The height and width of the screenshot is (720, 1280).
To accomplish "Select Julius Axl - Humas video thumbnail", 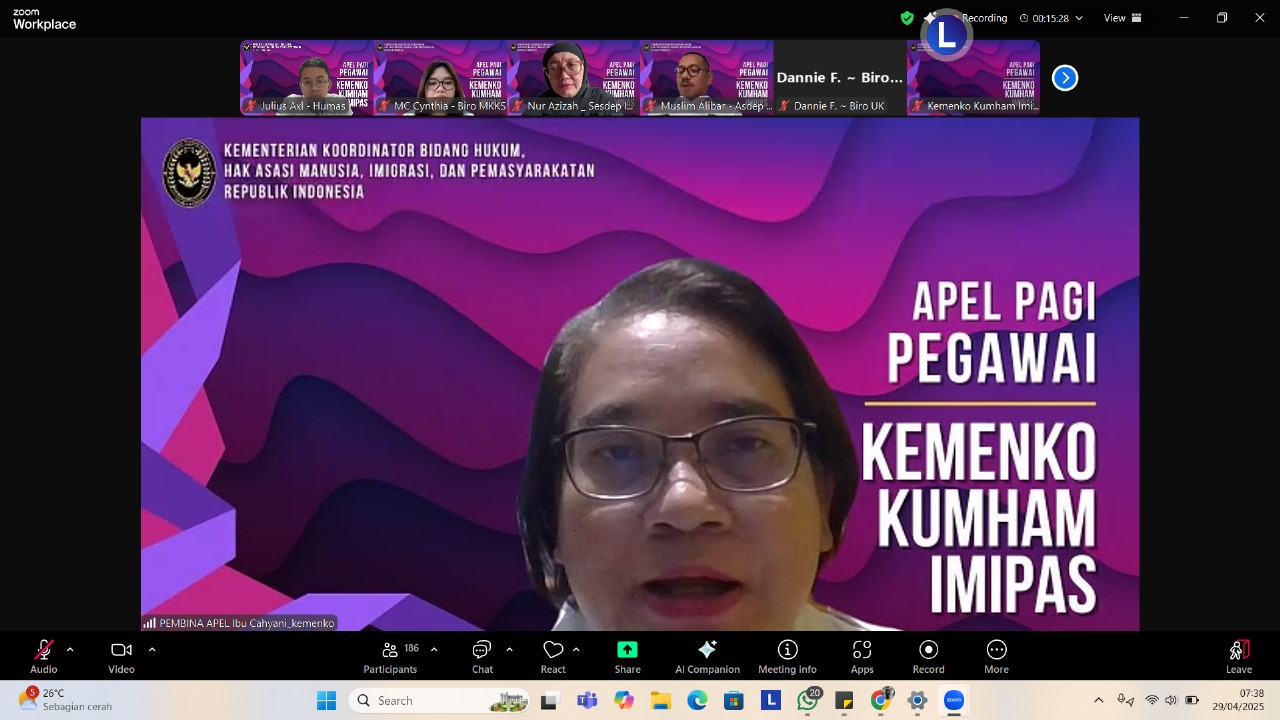I will (306, 78).
